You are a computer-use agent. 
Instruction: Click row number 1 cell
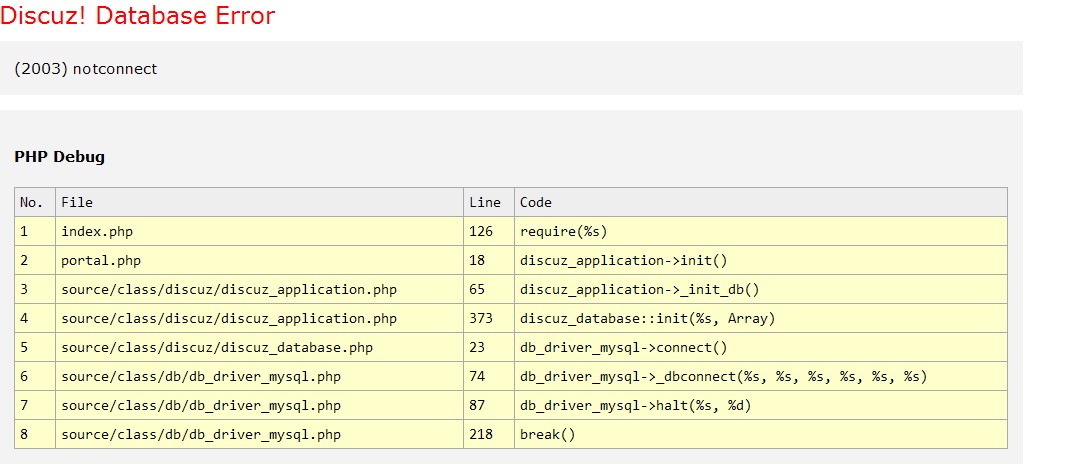pyautogui.click(x=35, y=231)
